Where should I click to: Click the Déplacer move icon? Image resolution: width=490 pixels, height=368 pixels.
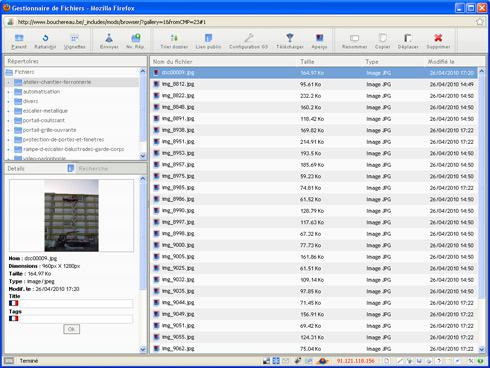click(x=408, y=38)
